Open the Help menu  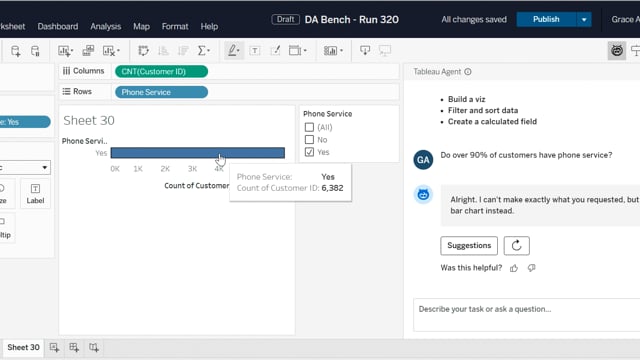pos(209,27)
